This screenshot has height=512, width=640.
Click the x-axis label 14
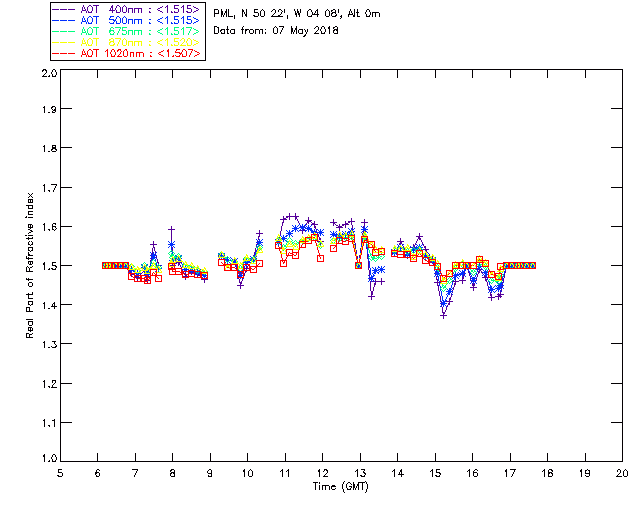tap(398, 473)
